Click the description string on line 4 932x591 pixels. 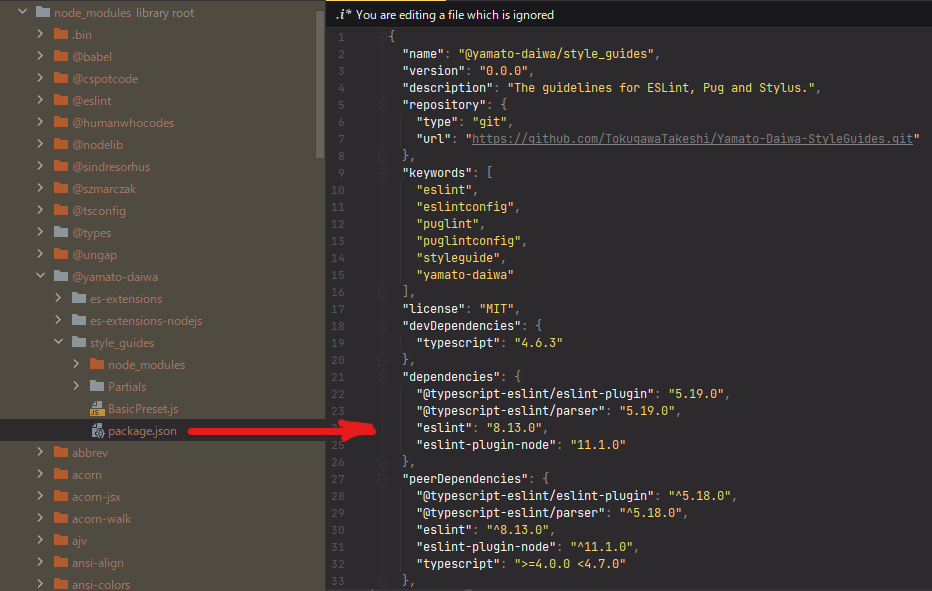point(660,87)
